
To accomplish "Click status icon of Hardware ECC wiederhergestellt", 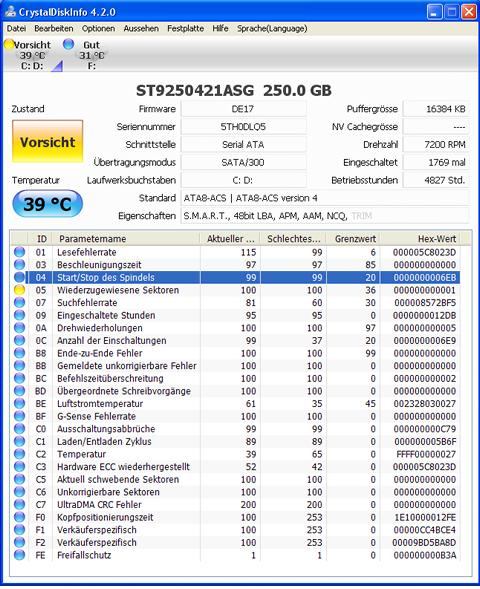I will pyautogui.click(x=20, y=467).
